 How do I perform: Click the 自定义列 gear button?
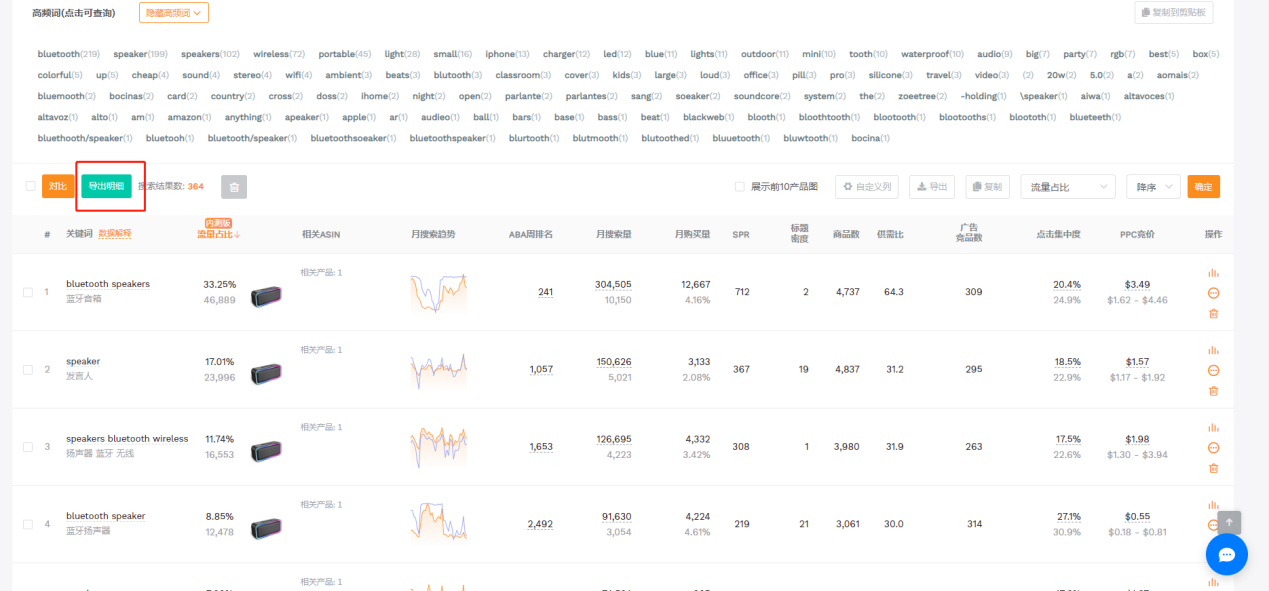tap(867, 187)
